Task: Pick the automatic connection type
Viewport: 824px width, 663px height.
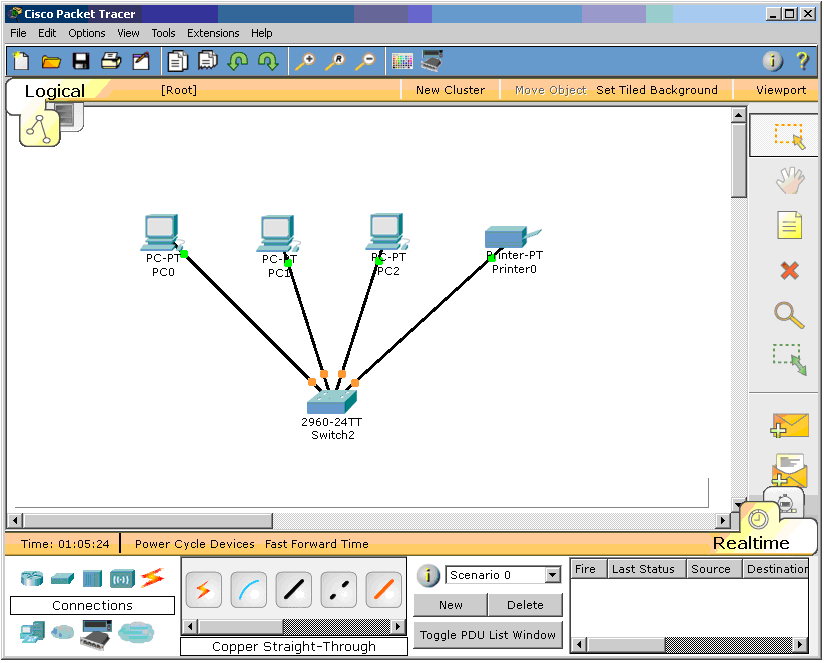Action: (204, 590)
